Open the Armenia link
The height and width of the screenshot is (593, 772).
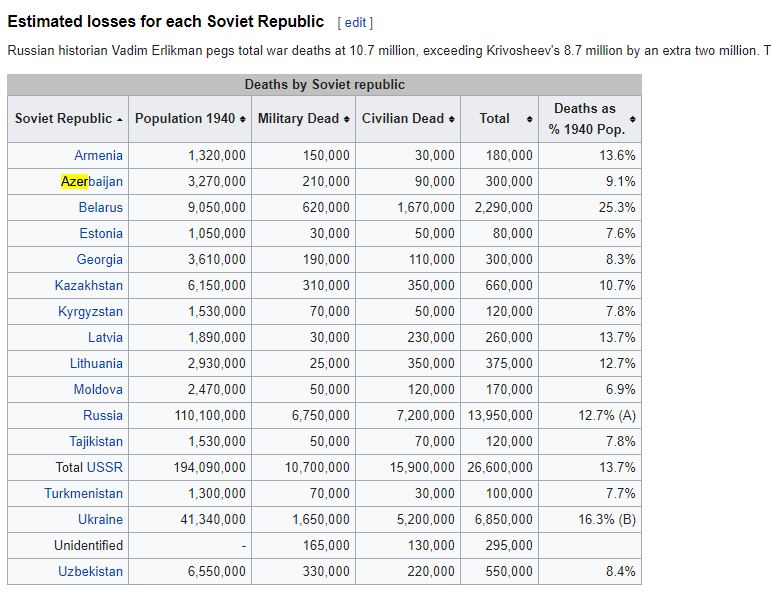coord(98,156)
